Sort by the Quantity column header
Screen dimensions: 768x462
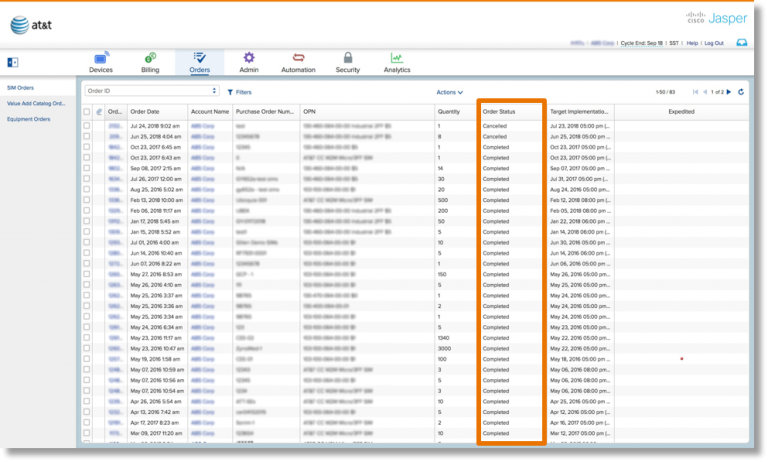point(449,112)
